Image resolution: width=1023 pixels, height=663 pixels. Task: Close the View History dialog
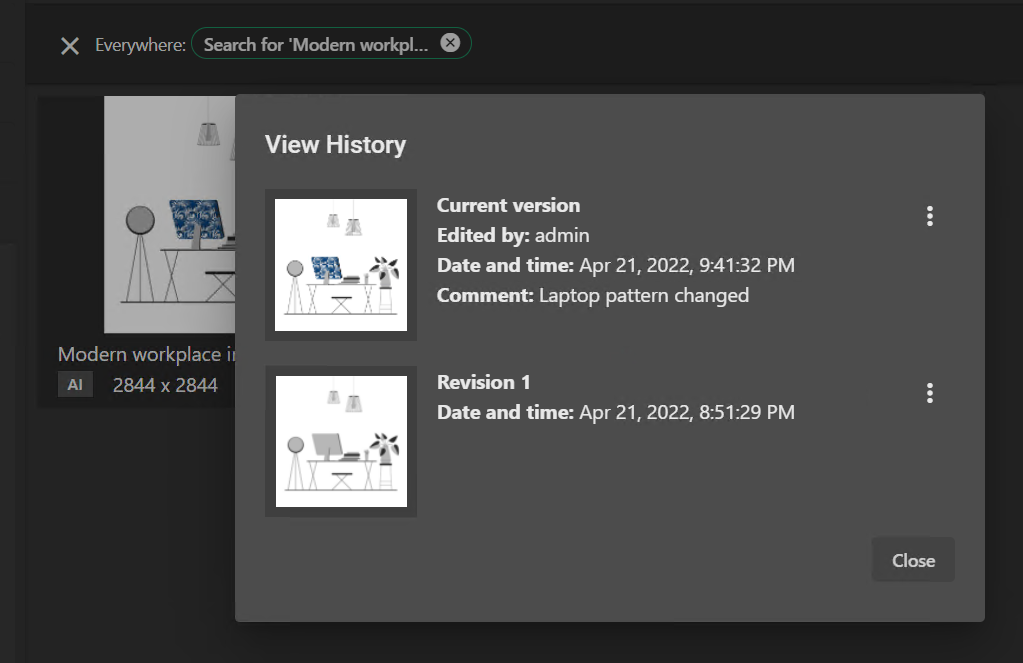(913, 560)
